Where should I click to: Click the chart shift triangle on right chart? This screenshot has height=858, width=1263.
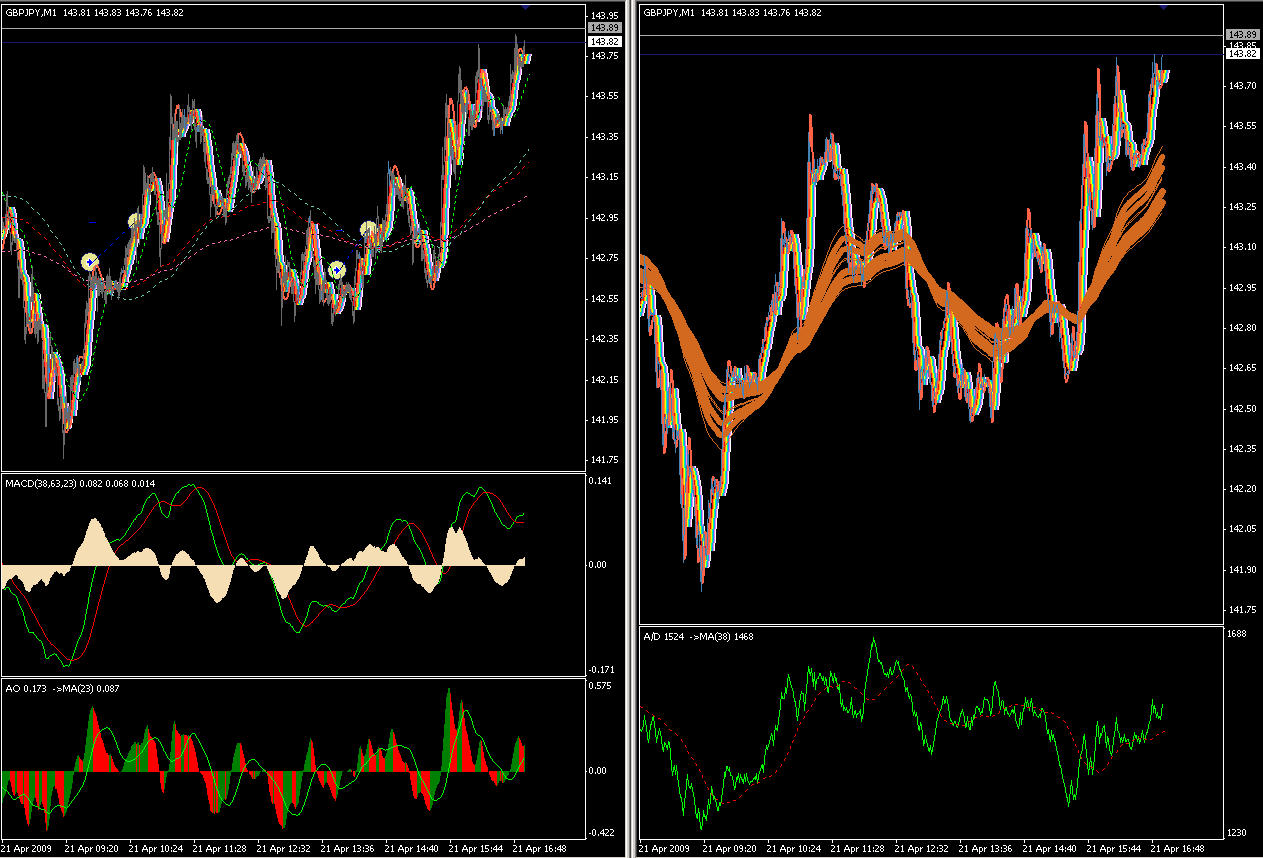tap(1164, 7)
